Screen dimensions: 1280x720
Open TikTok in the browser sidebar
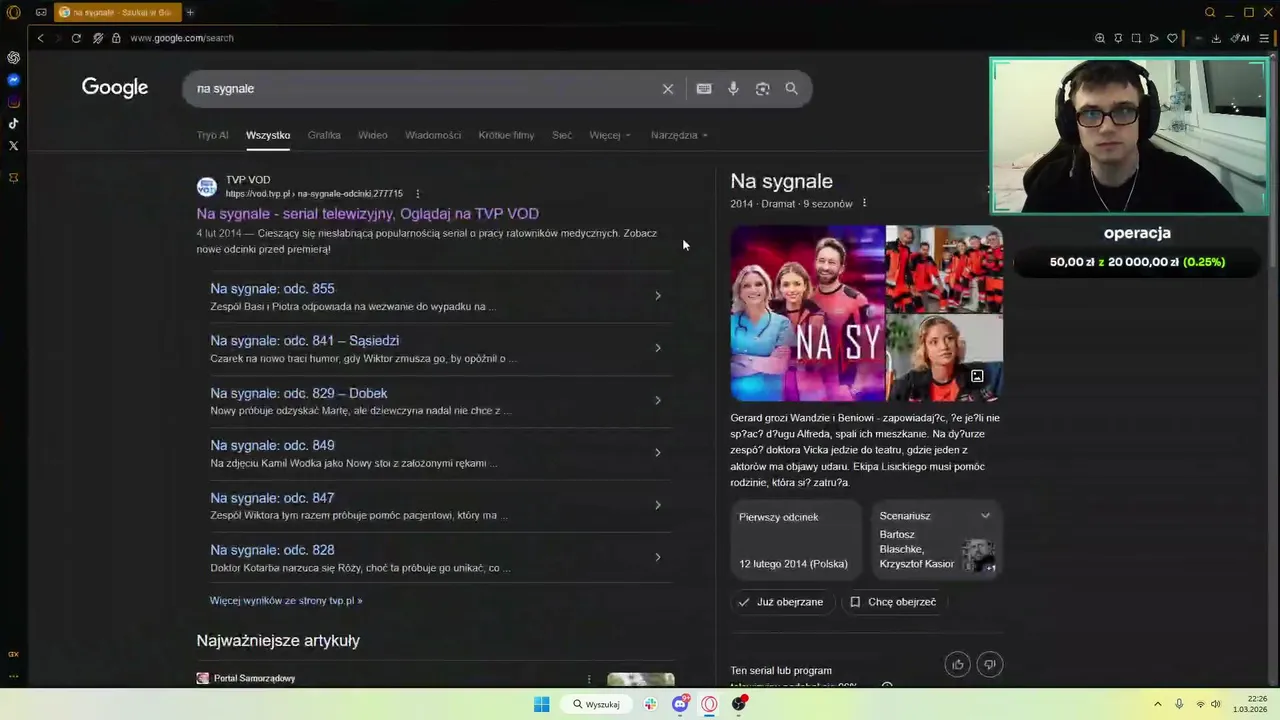[13, 124]
